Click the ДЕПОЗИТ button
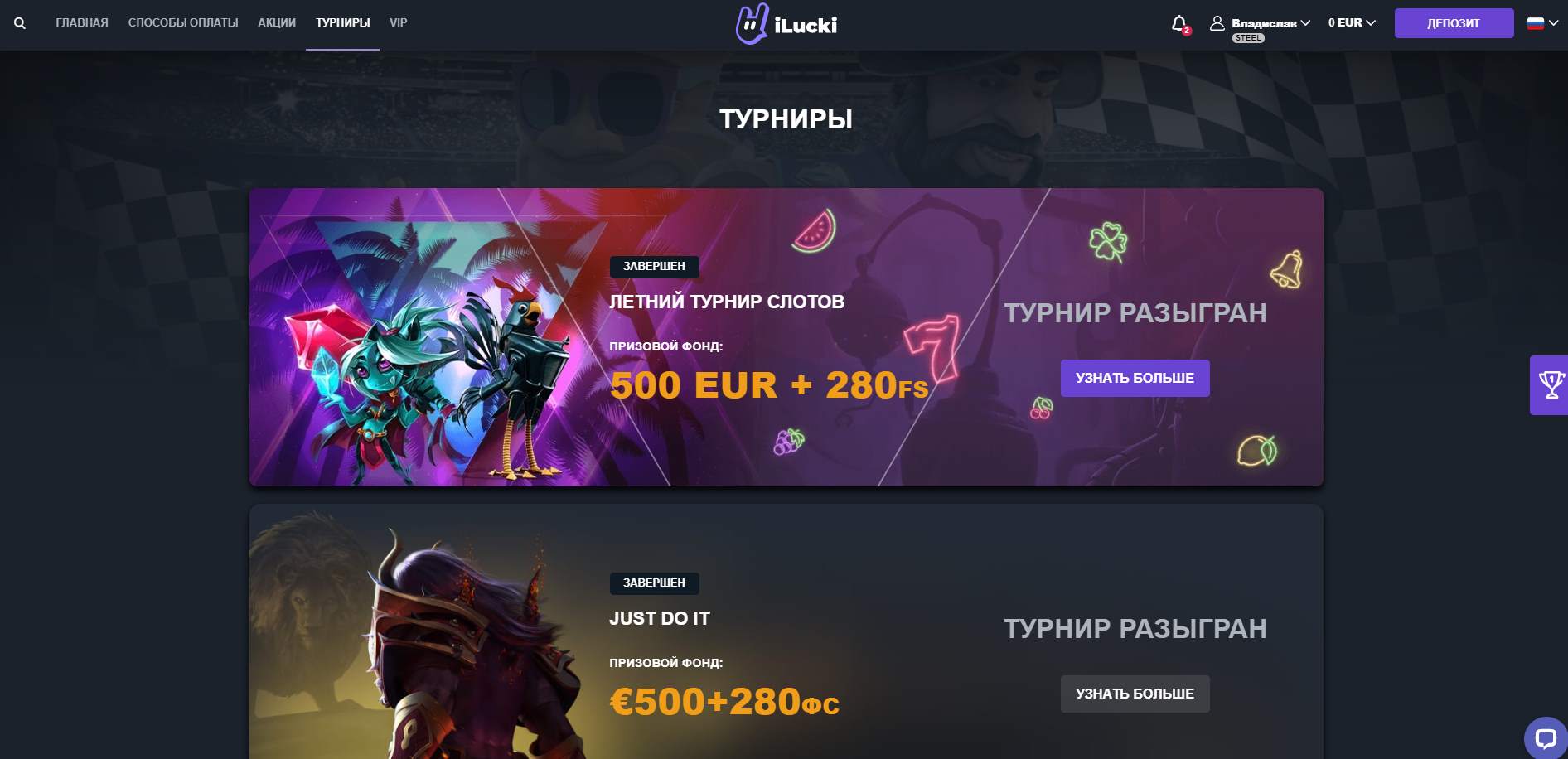 point(1454,23)
